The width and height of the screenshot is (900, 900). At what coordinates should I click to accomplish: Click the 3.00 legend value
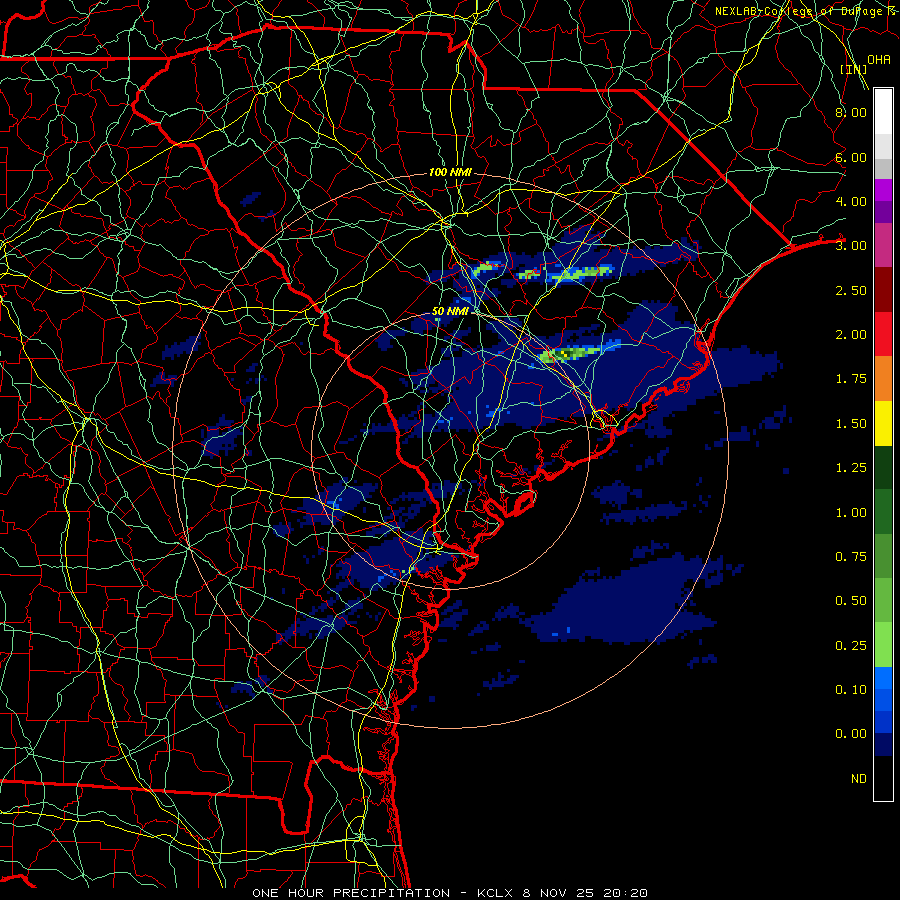(851, 246)
